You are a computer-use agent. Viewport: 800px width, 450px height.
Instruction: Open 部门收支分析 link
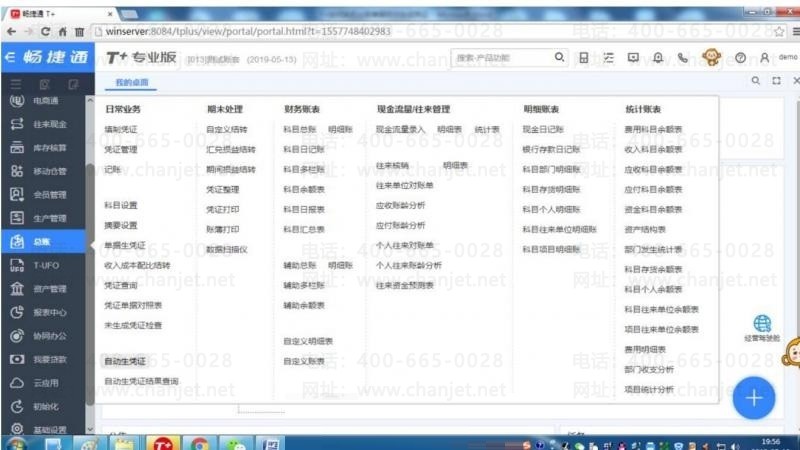(x=649, y=369)
